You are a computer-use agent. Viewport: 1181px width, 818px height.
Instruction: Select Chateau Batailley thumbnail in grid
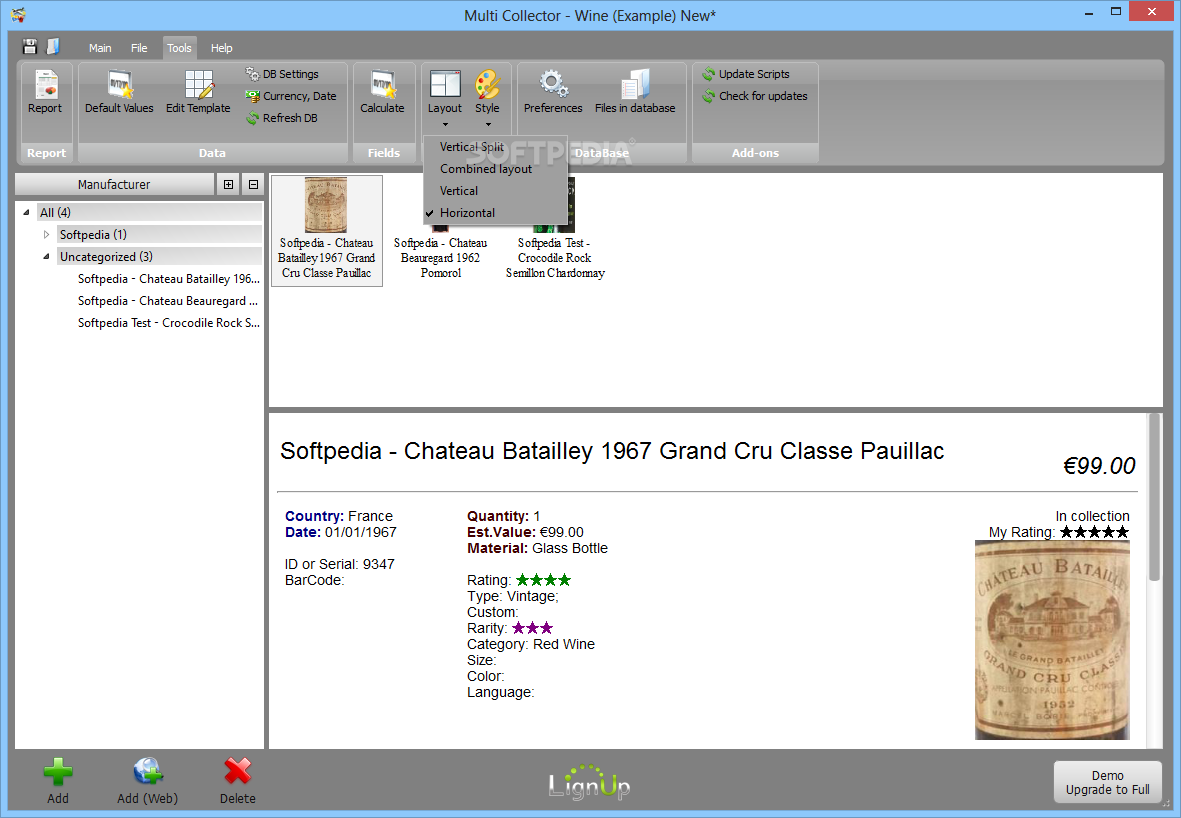click(x=327, y=230)
